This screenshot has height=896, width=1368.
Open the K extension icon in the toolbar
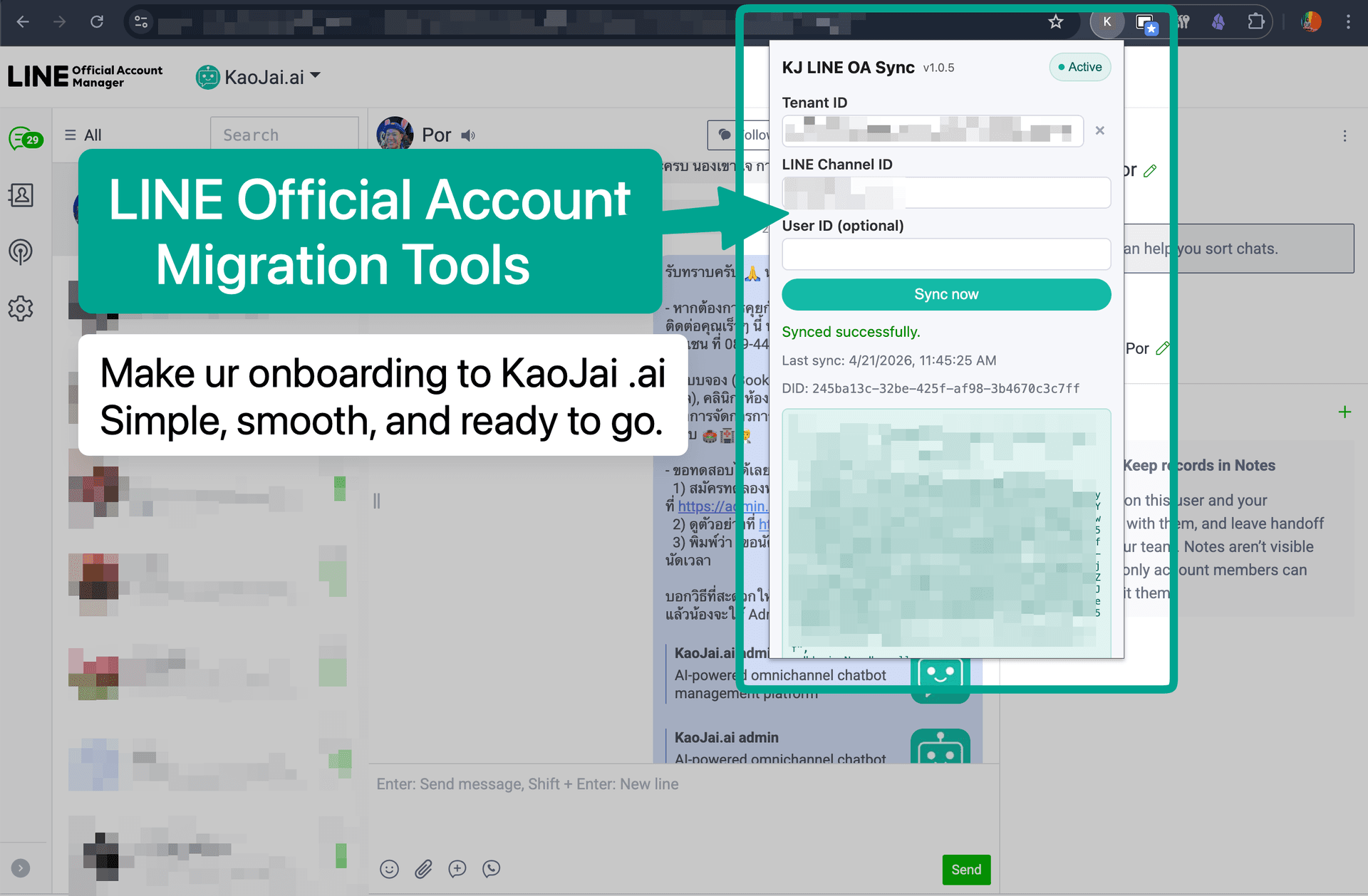coord(1107,22)
